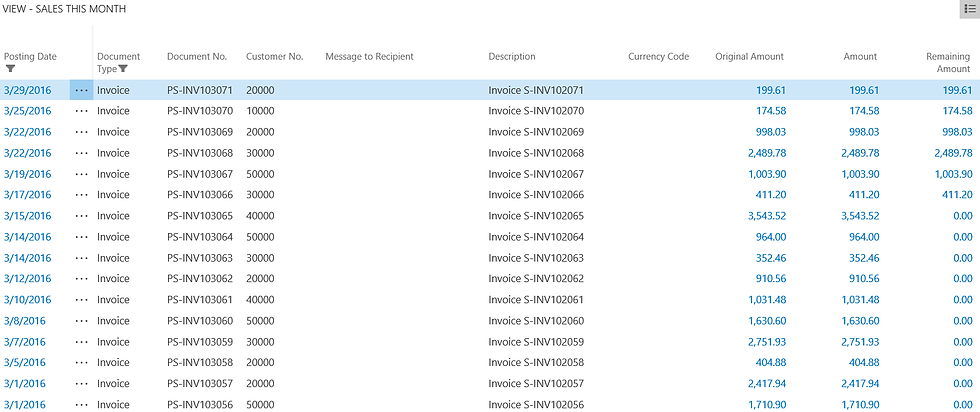Image resolution: width=980 pixels, height=412 pixels.
Task: Open row actions for PS-INV103060
Action: click(x=81, y=321)
